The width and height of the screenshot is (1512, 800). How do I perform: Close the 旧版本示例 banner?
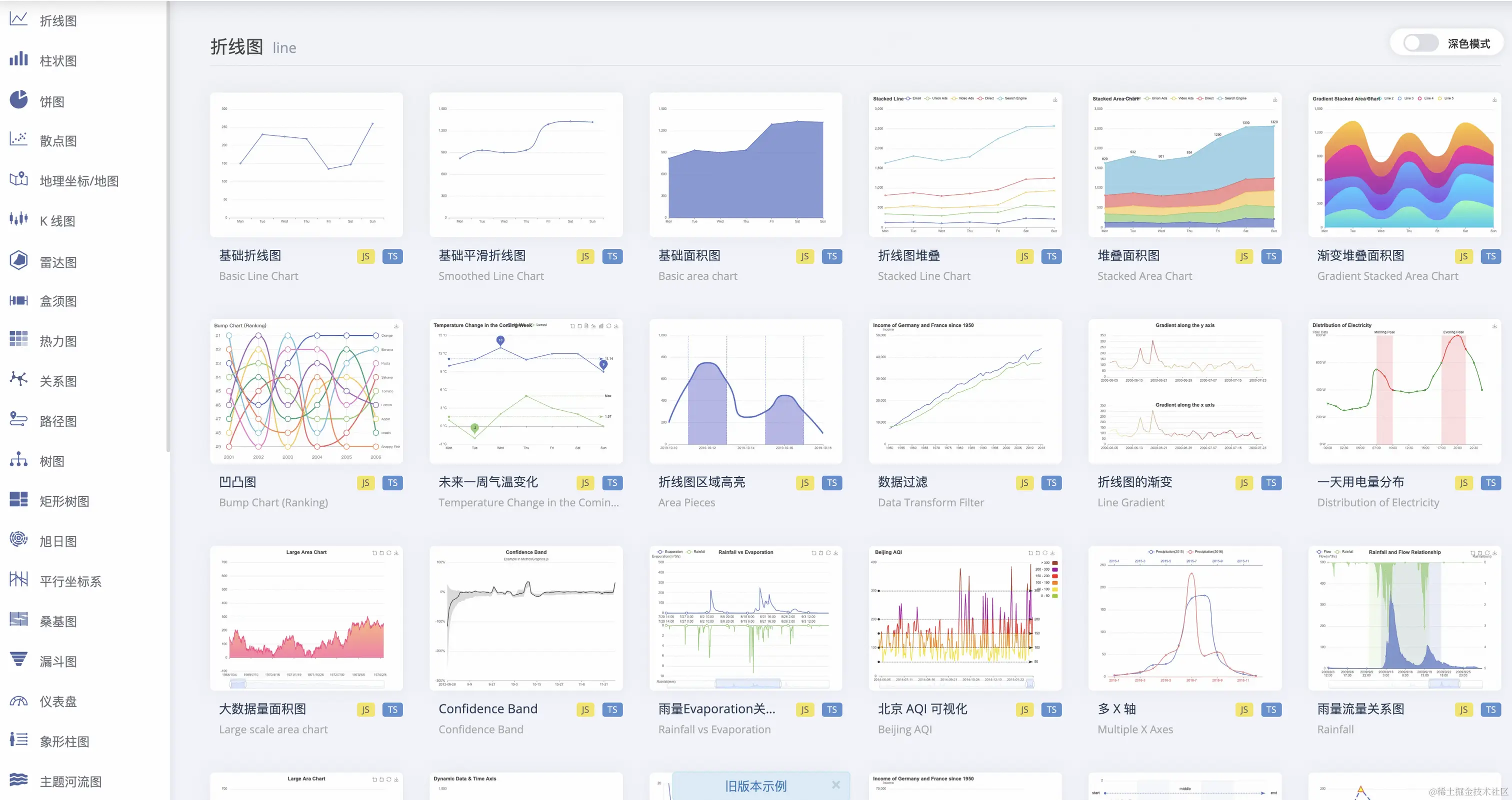[x=836, y=786]
